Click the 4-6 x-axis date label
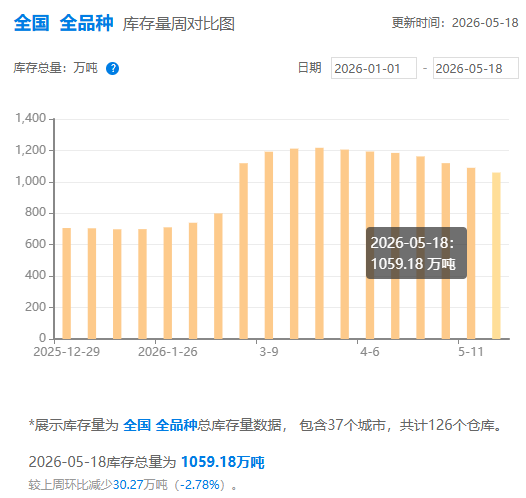Image resolution: width=526 pixels, height=498 pixels. [x=370, y=352]
